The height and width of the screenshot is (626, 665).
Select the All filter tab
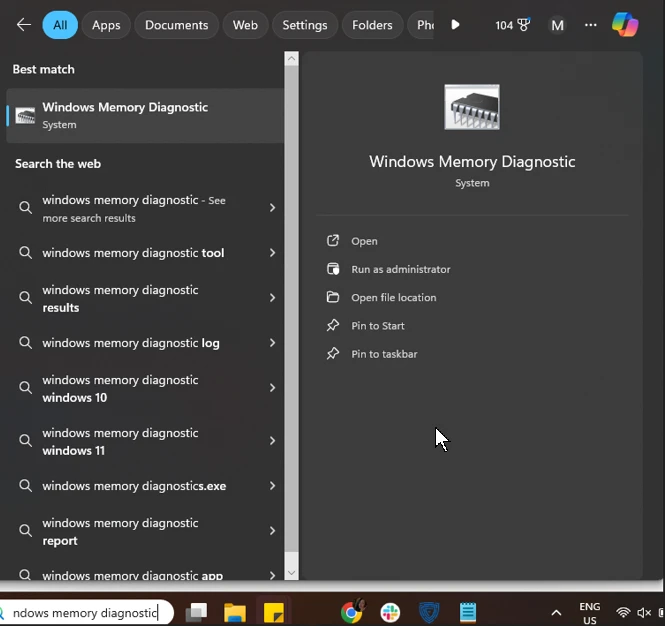click(60, 25)
